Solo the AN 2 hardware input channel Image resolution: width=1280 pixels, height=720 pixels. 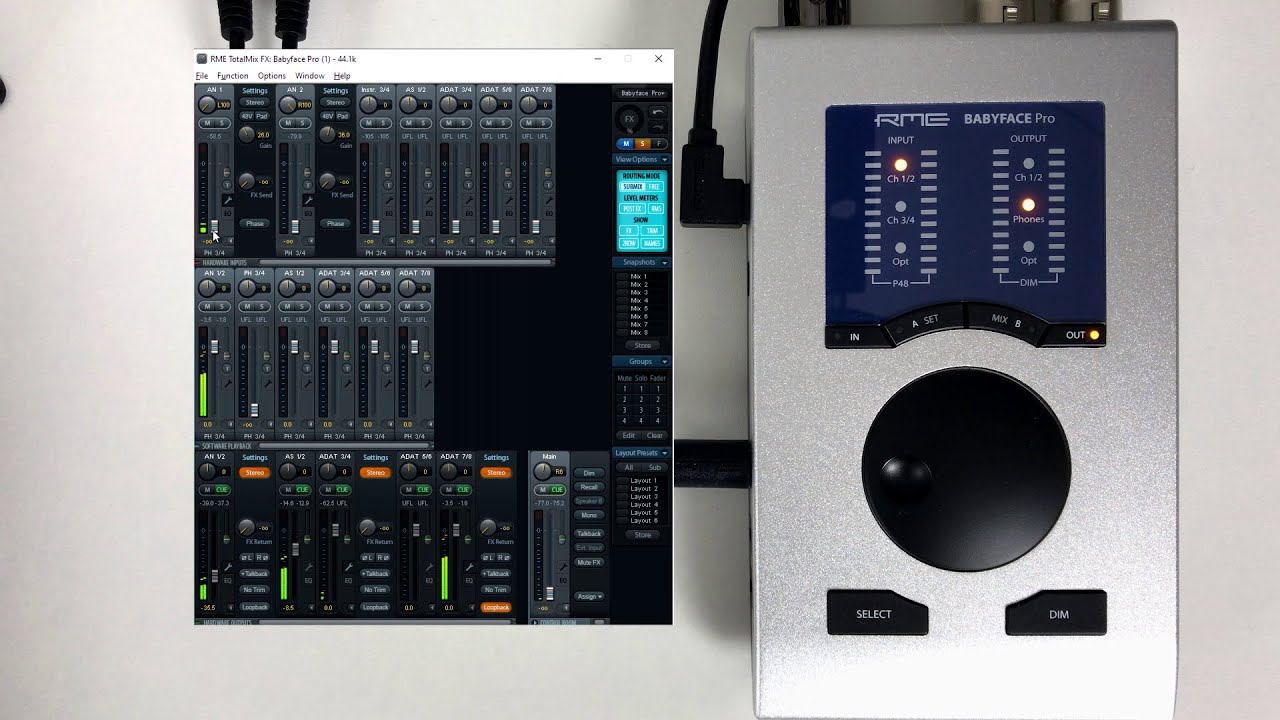tap(302, 123)
